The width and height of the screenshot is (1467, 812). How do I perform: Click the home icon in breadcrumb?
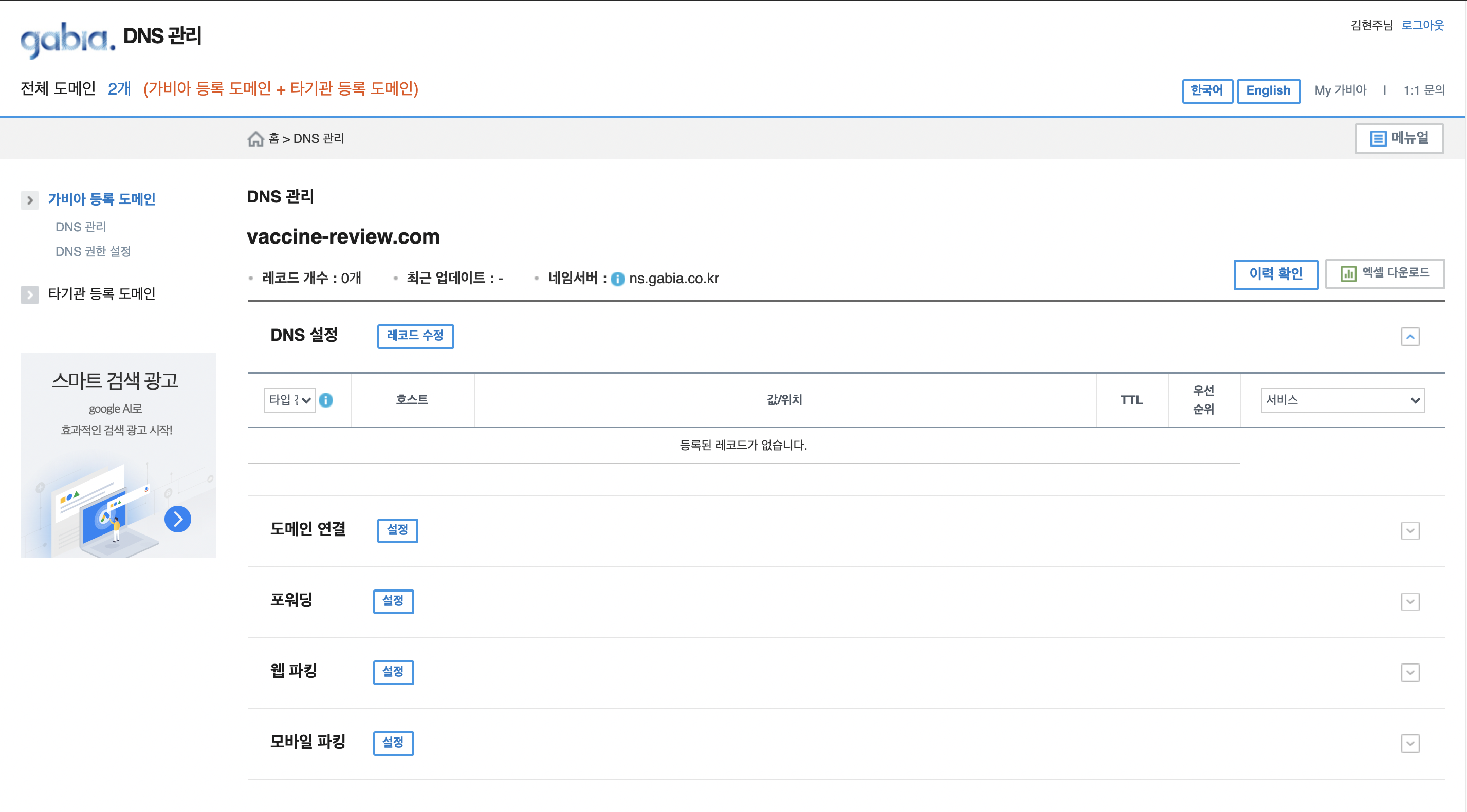[255, 138]
